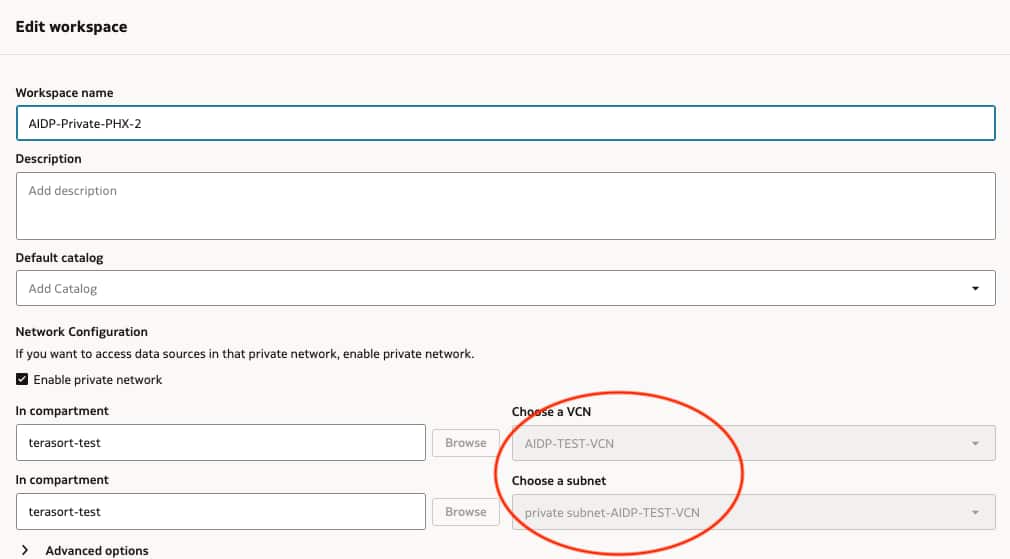Focus the Workspace name input field

[505, 123]
